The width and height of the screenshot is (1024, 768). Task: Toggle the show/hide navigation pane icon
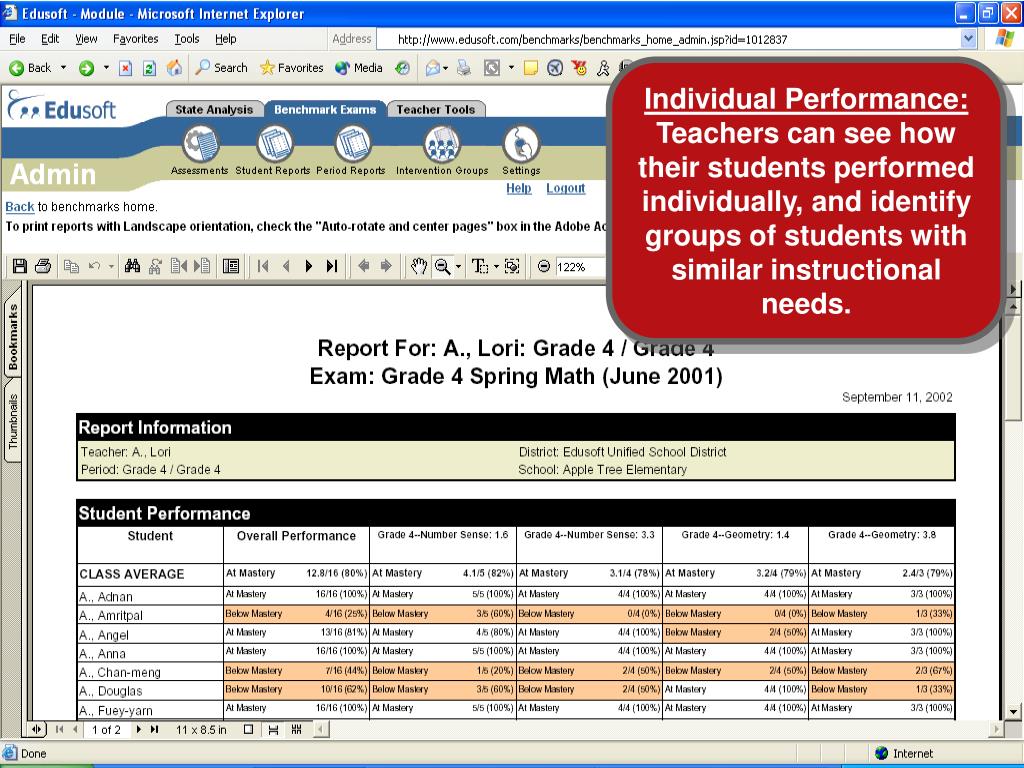(231, 266)
